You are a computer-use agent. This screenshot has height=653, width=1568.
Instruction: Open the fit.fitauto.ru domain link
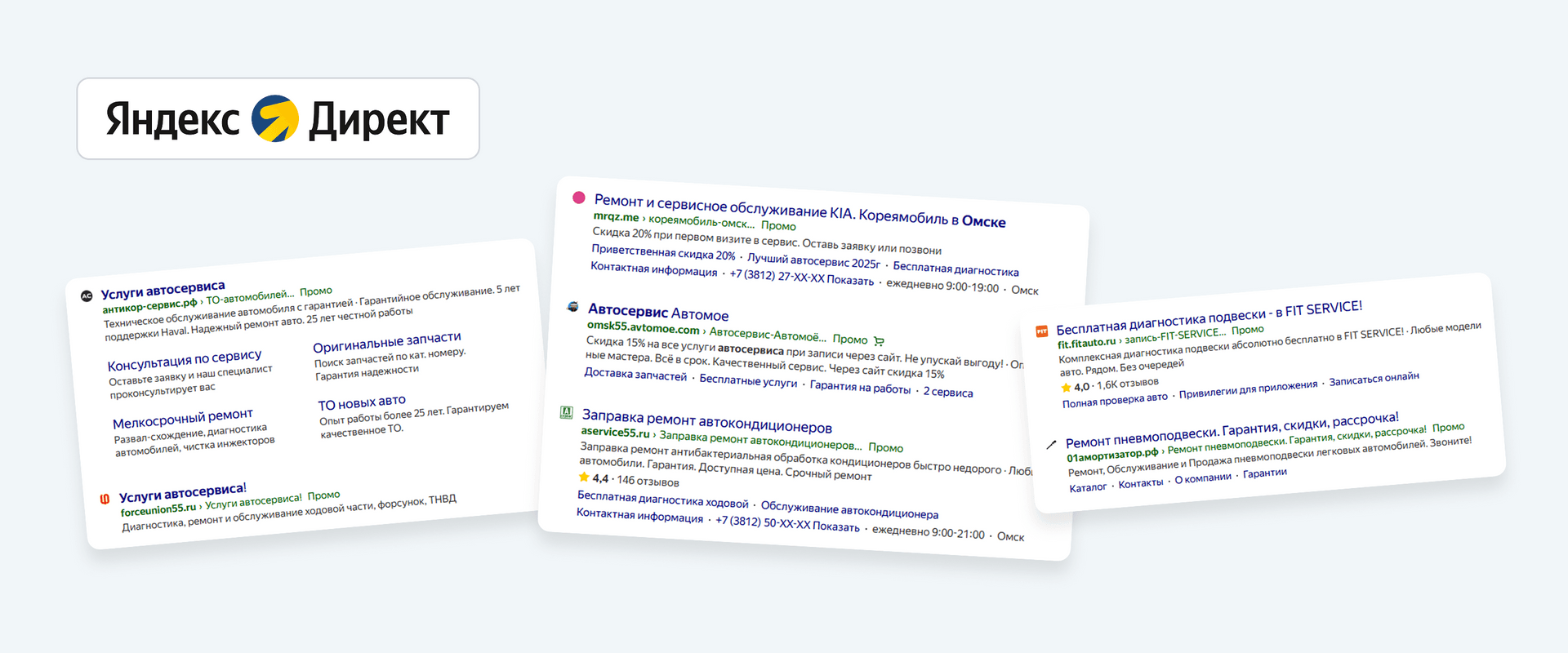pyautogui.click(x=1086, y=343)
